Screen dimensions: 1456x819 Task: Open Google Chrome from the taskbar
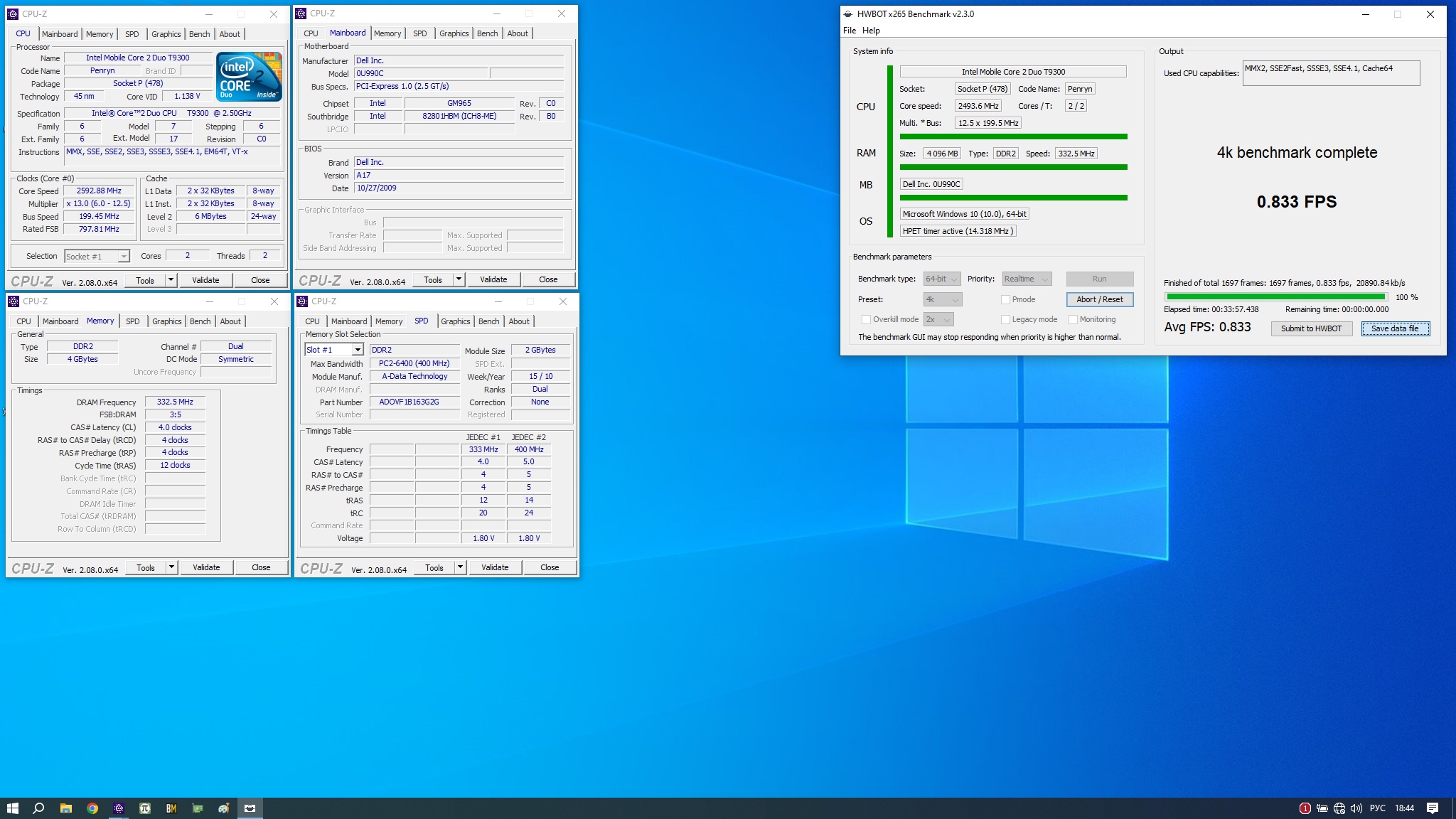(92, 808)
